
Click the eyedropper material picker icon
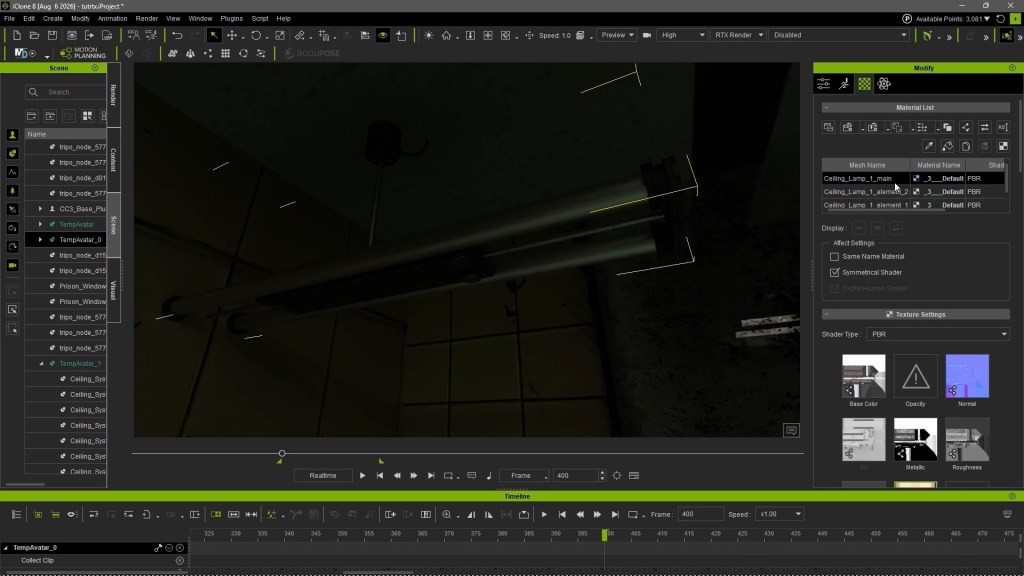tap(929, 146)
